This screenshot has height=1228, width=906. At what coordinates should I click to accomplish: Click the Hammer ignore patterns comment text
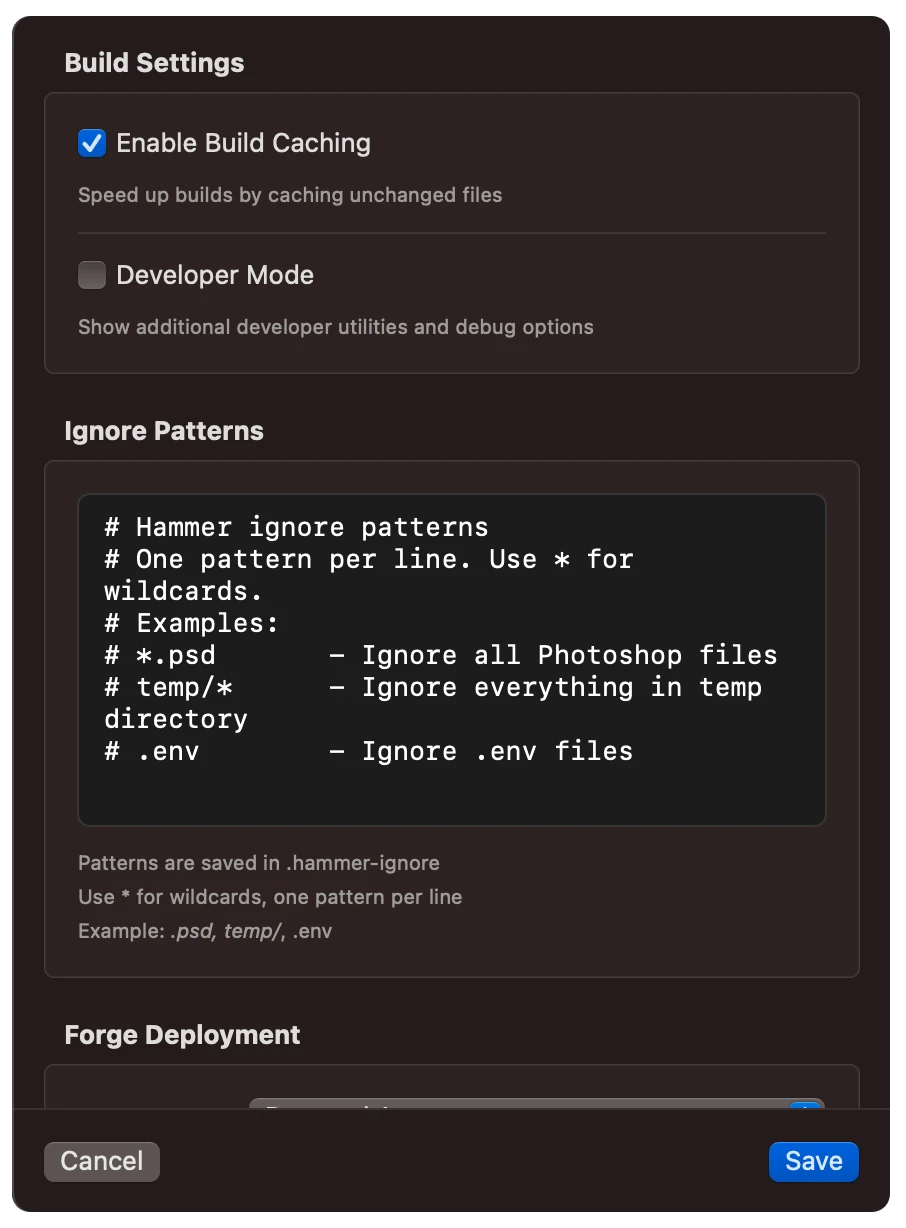click(x=295, y=527)
